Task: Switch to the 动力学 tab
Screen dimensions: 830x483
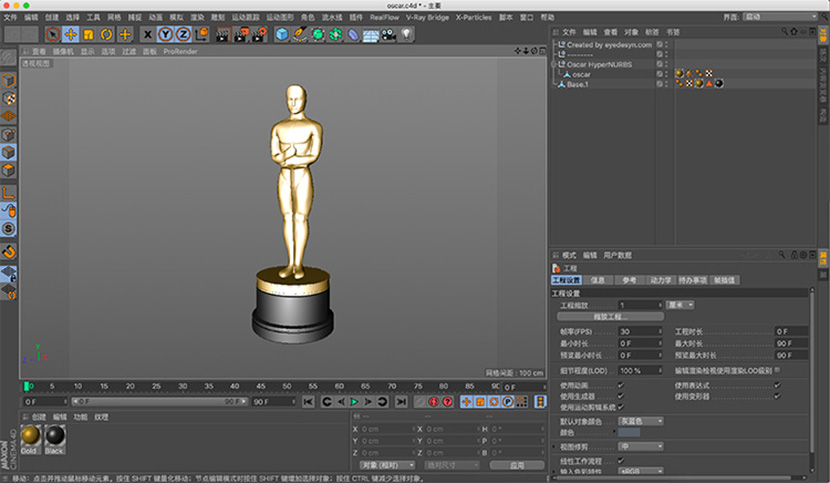Action: click(x=661, y=280)
